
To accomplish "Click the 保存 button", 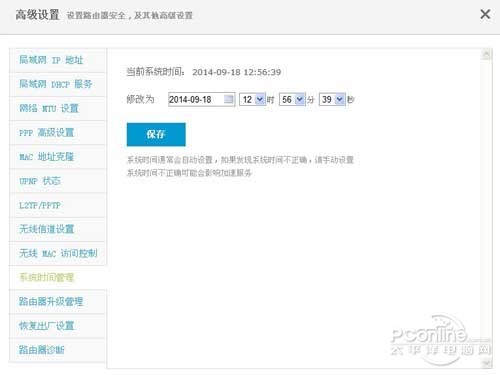I will click(x=156, y=134).
